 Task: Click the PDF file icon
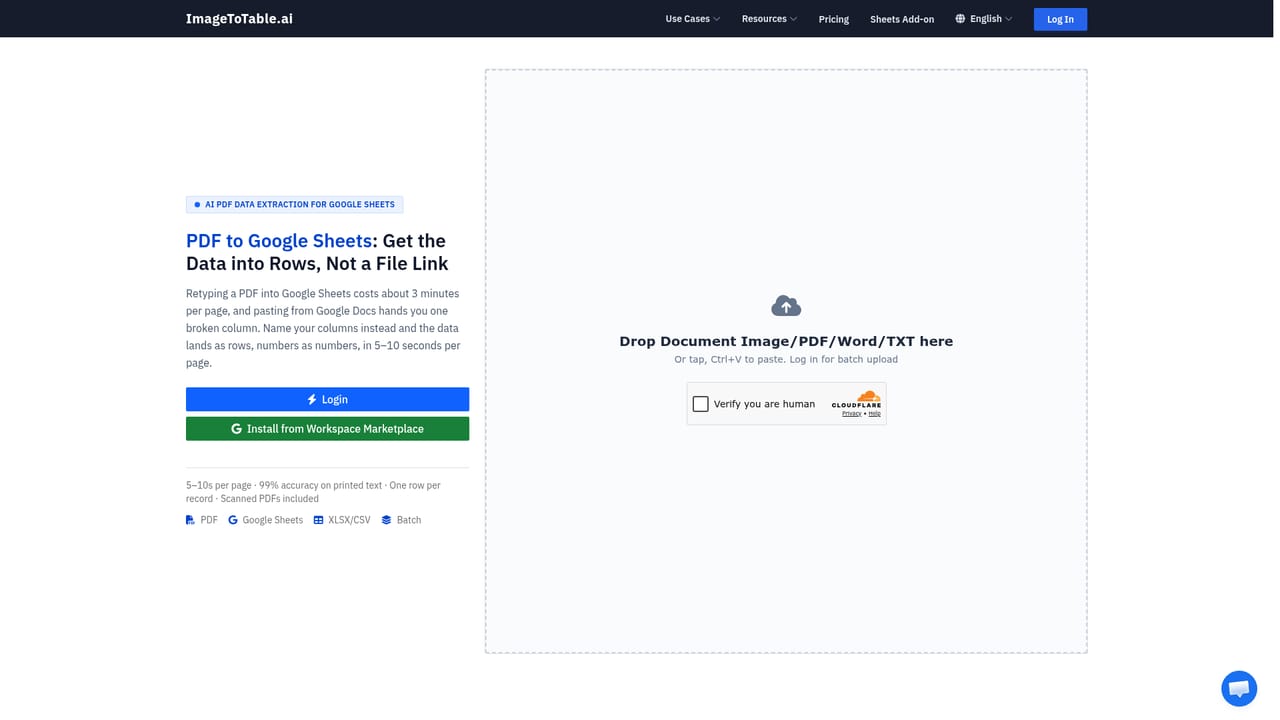click(x=190, y=520)
